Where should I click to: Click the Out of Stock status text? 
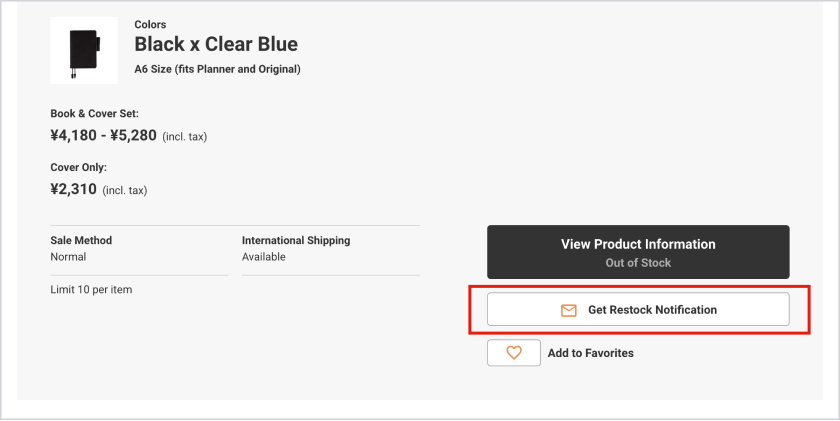(x=638, y=263)
